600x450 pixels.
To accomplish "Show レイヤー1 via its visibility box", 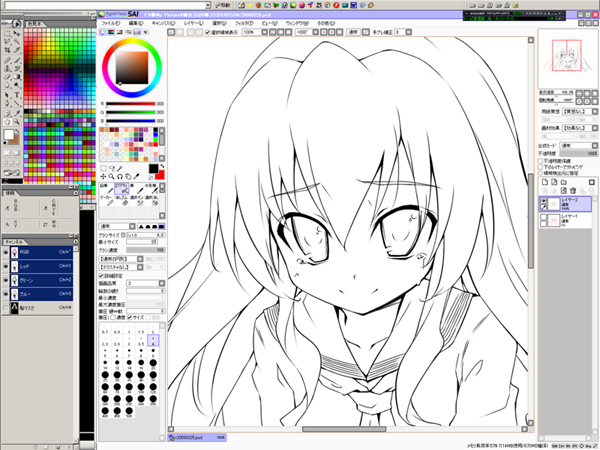I will pyautogui.click(x=543, y=217).
